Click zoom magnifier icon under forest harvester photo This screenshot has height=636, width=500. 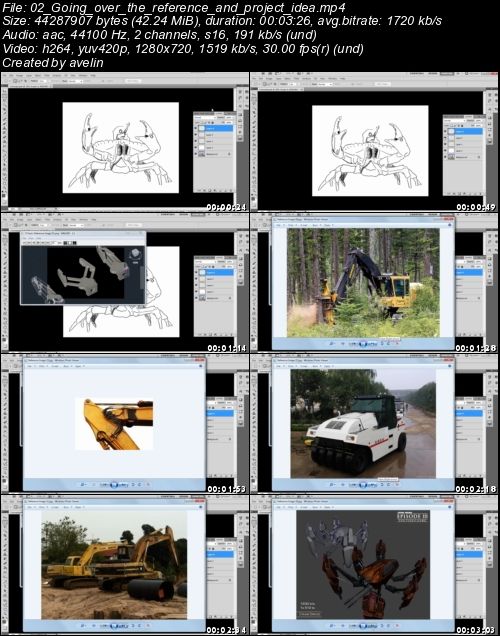332,344
